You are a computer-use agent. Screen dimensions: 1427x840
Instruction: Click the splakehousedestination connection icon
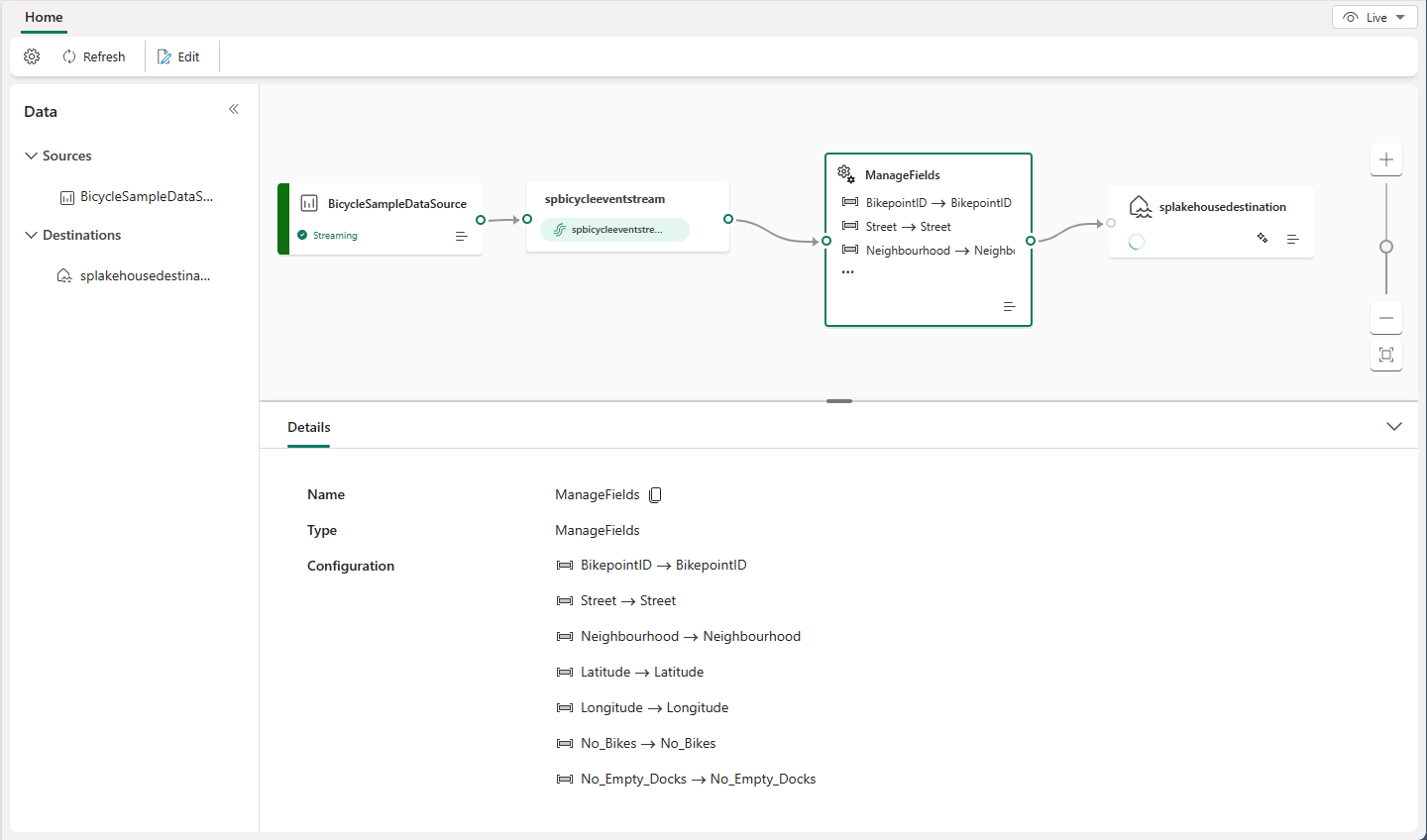[1262, 238]
